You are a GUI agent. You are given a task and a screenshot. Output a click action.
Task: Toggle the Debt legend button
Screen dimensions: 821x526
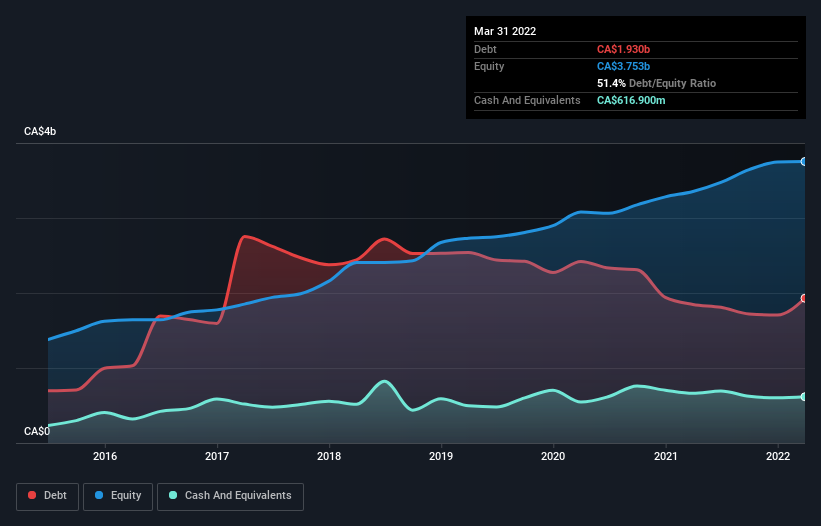pos(48,496)
